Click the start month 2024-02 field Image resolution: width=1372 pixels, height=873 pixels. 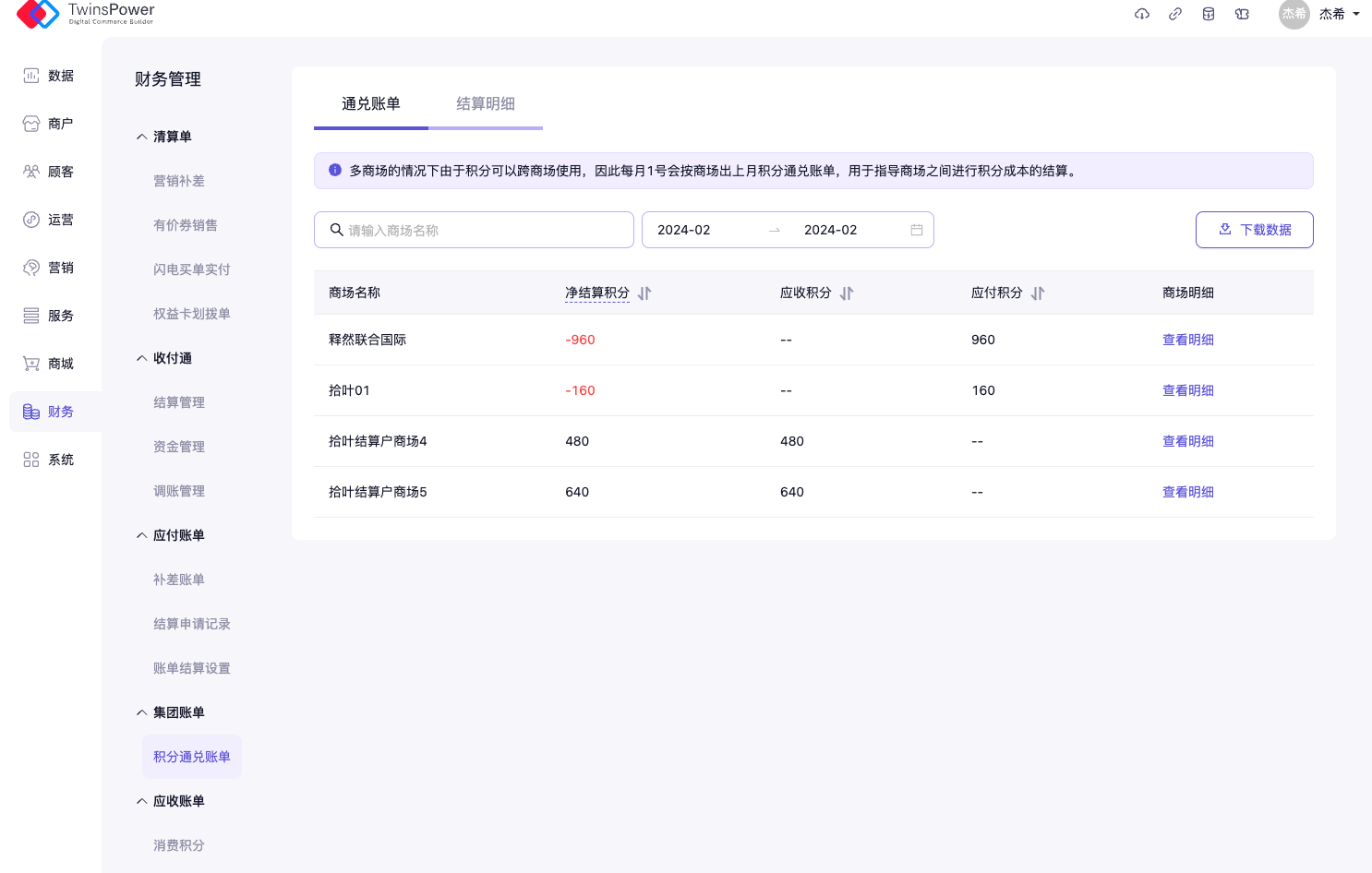(684, 230)
